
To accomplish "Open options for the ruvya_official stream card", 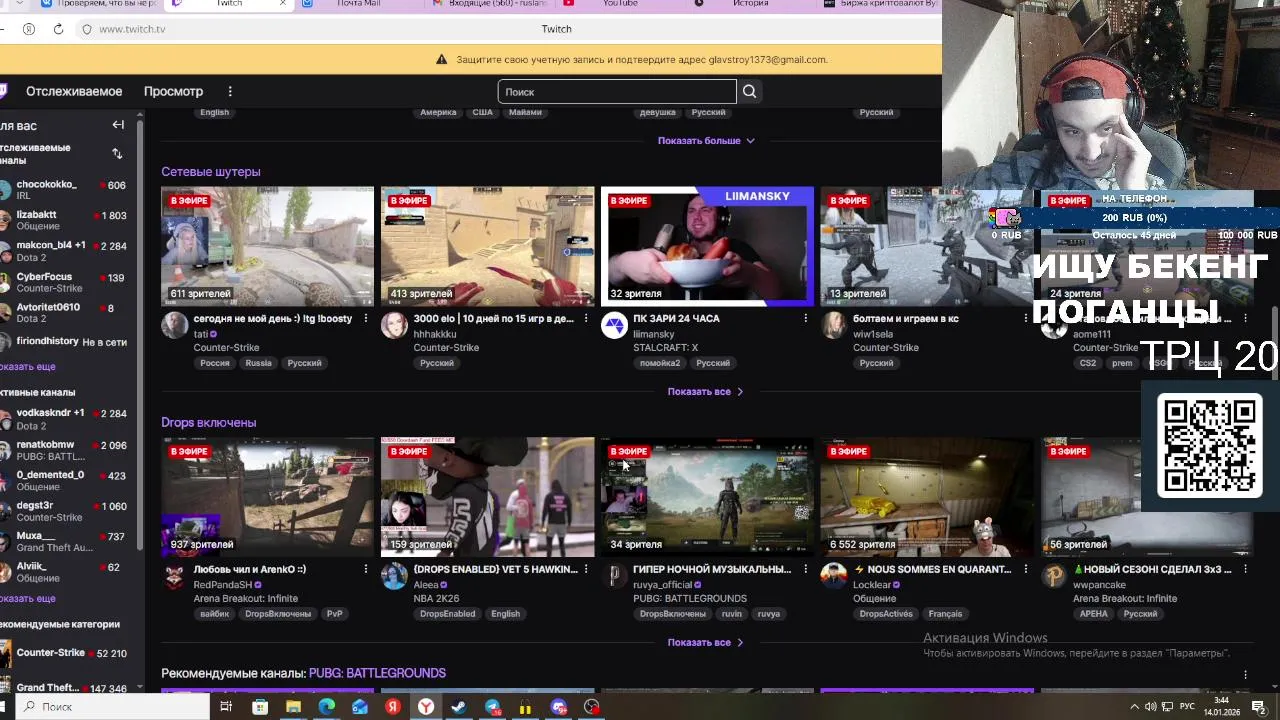I will (805, 569).
